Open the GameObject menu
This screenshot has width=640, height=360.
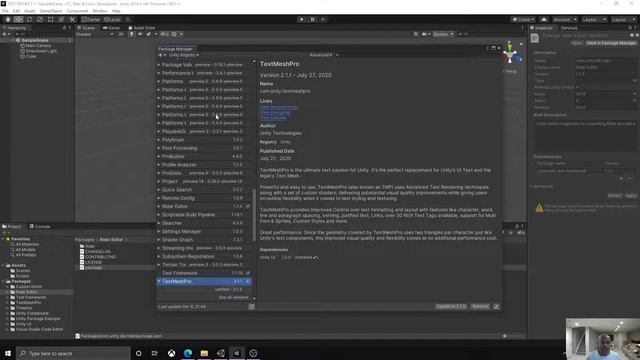(51, 11)
